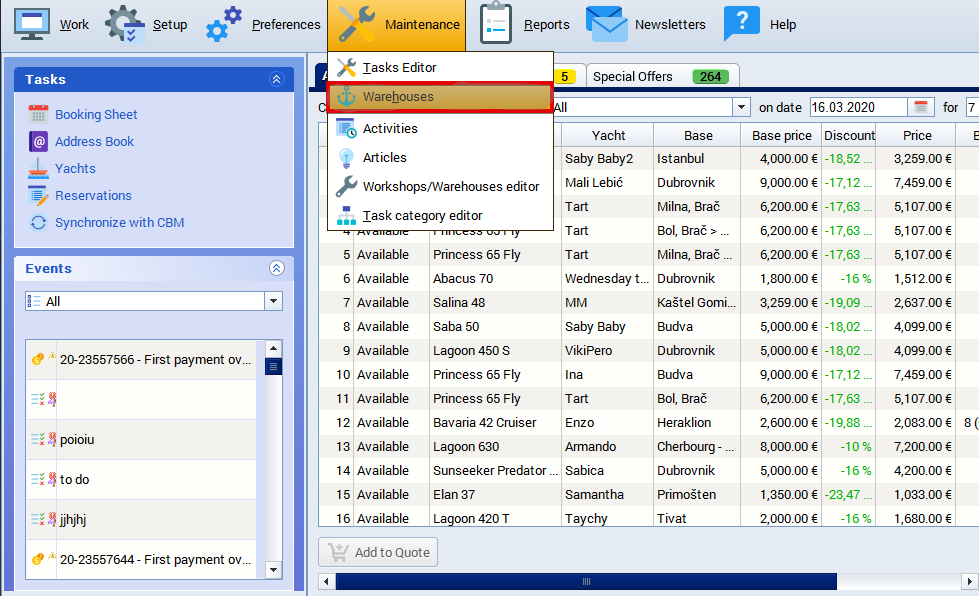The image size is (979, 596).
Task: Open the Booking Sheet link
Action: (96, 114)
